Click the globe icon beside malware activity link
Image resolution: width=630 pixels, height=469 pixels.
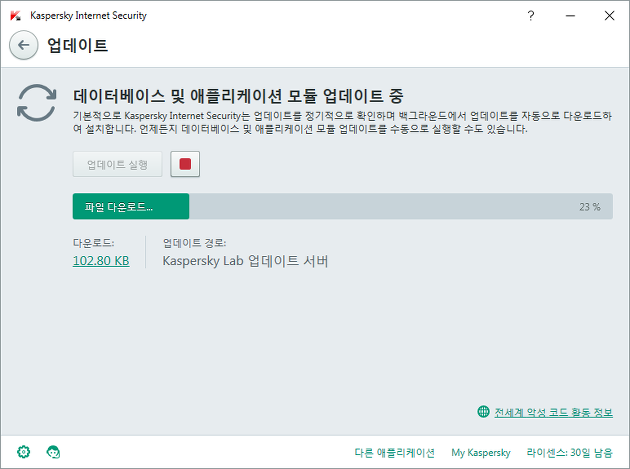[483, 412]
